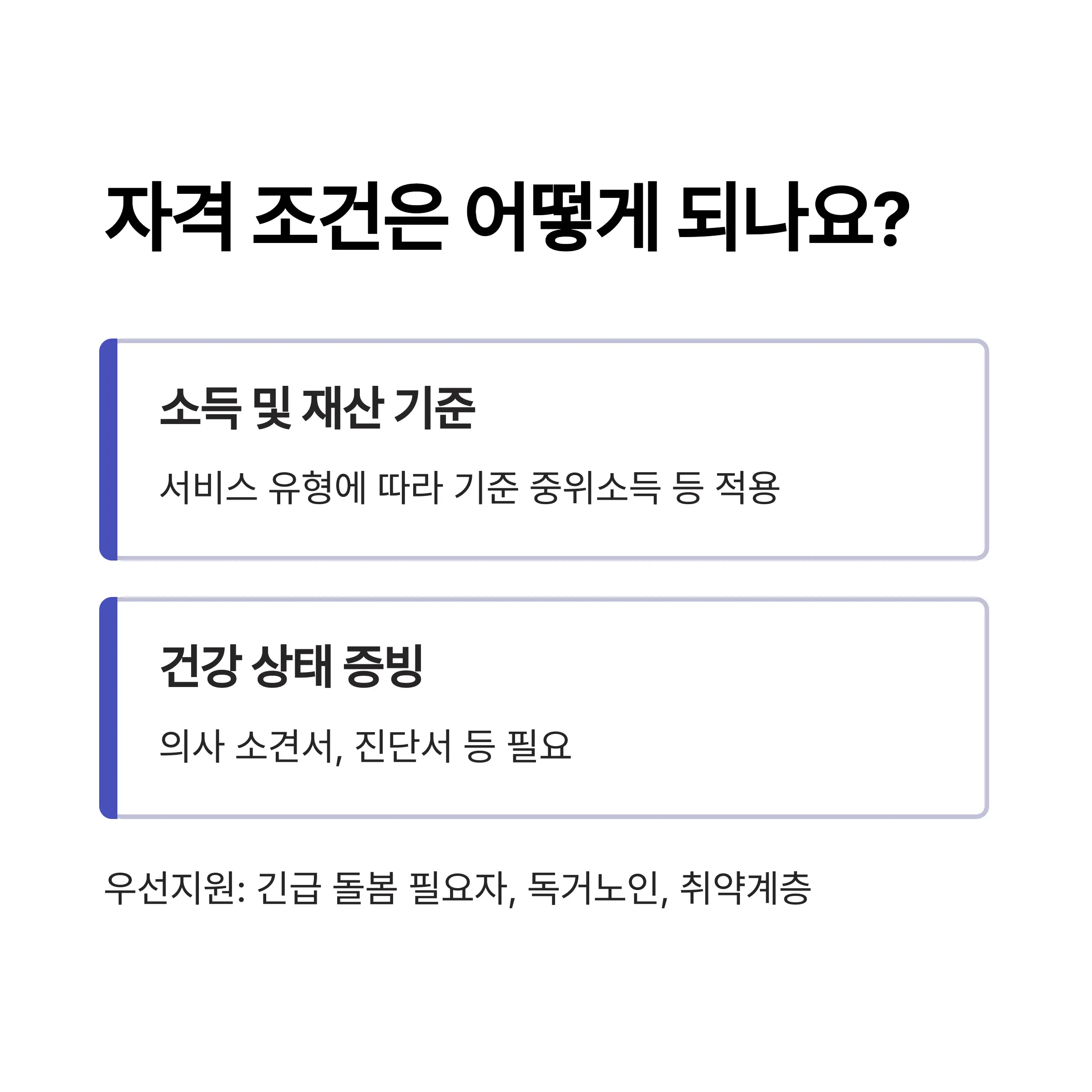
Task: Click the blue accent bar of the 소득 card
Action: pyautogui.click(x=109, y=450)
